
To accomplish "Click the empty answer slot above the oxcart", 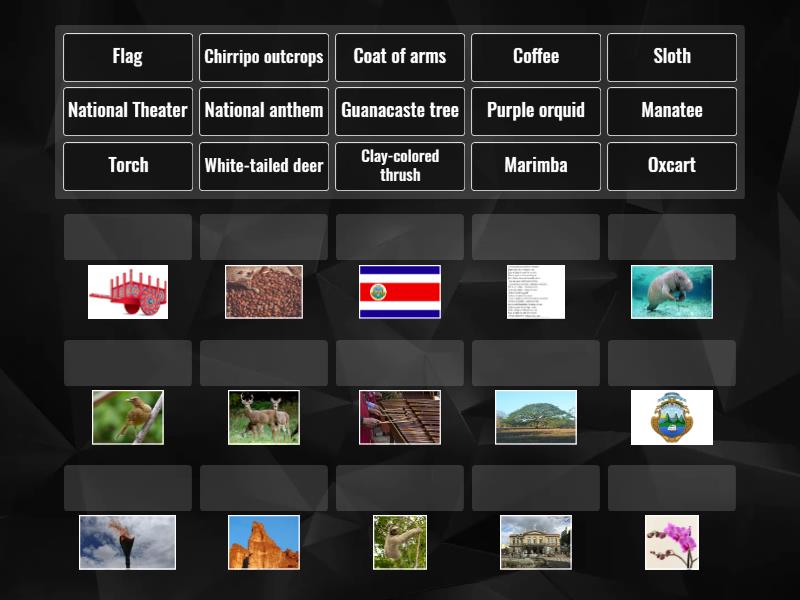I will click(127, 236).
